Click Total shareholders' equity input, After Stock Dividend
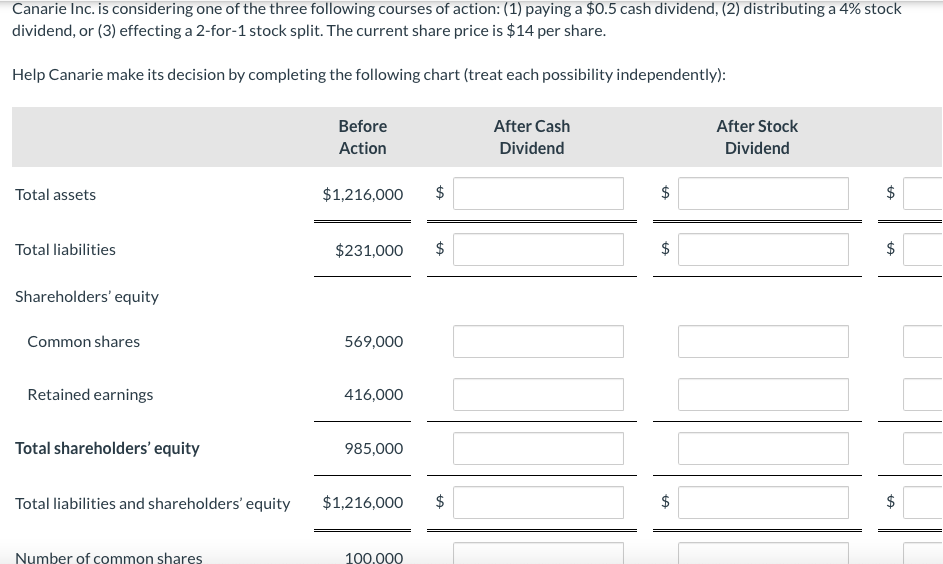The image size is (943, 564). coord(763,449)
